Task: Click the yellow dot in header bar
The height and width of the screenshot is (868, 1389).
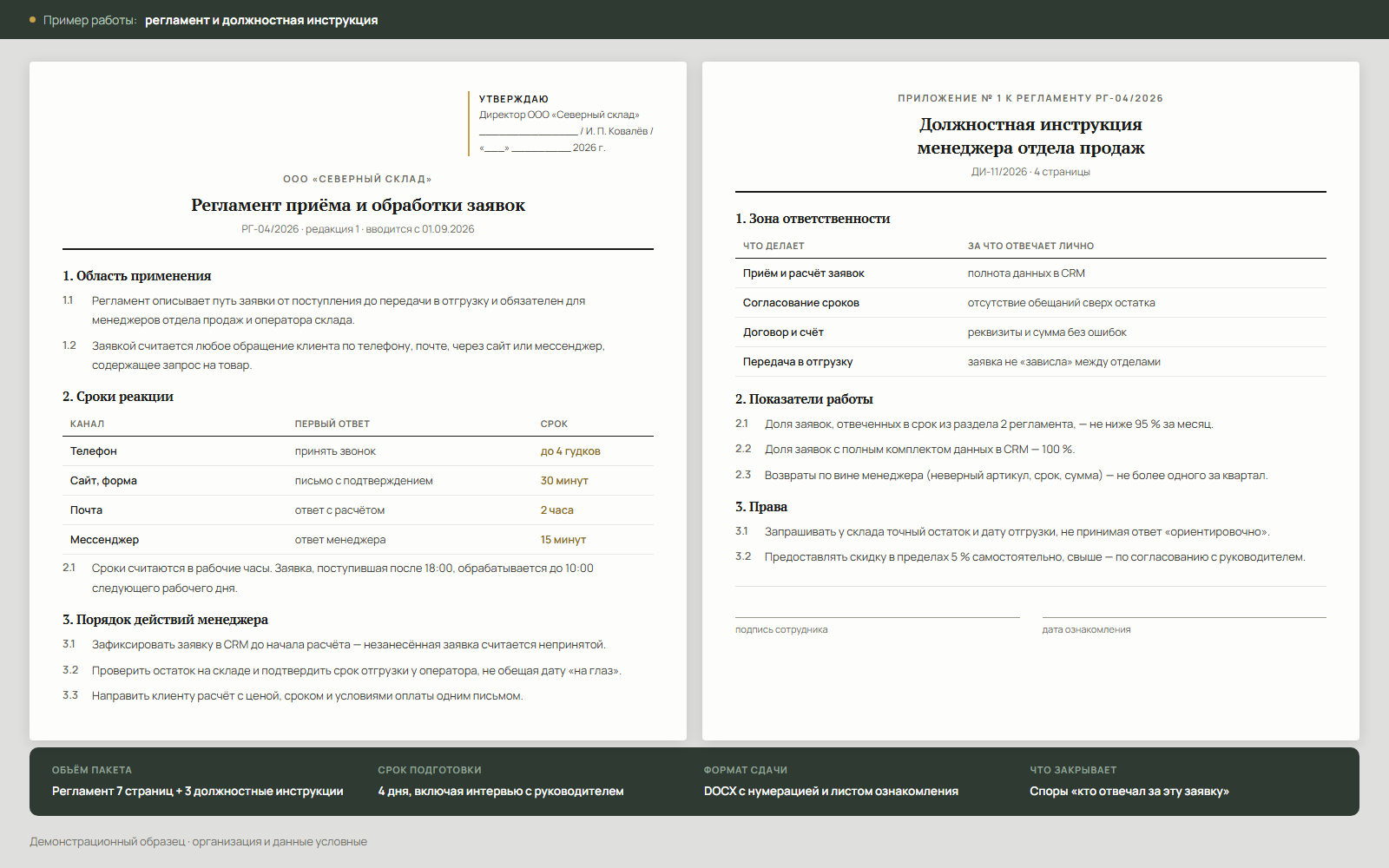Action: (33, 19)
